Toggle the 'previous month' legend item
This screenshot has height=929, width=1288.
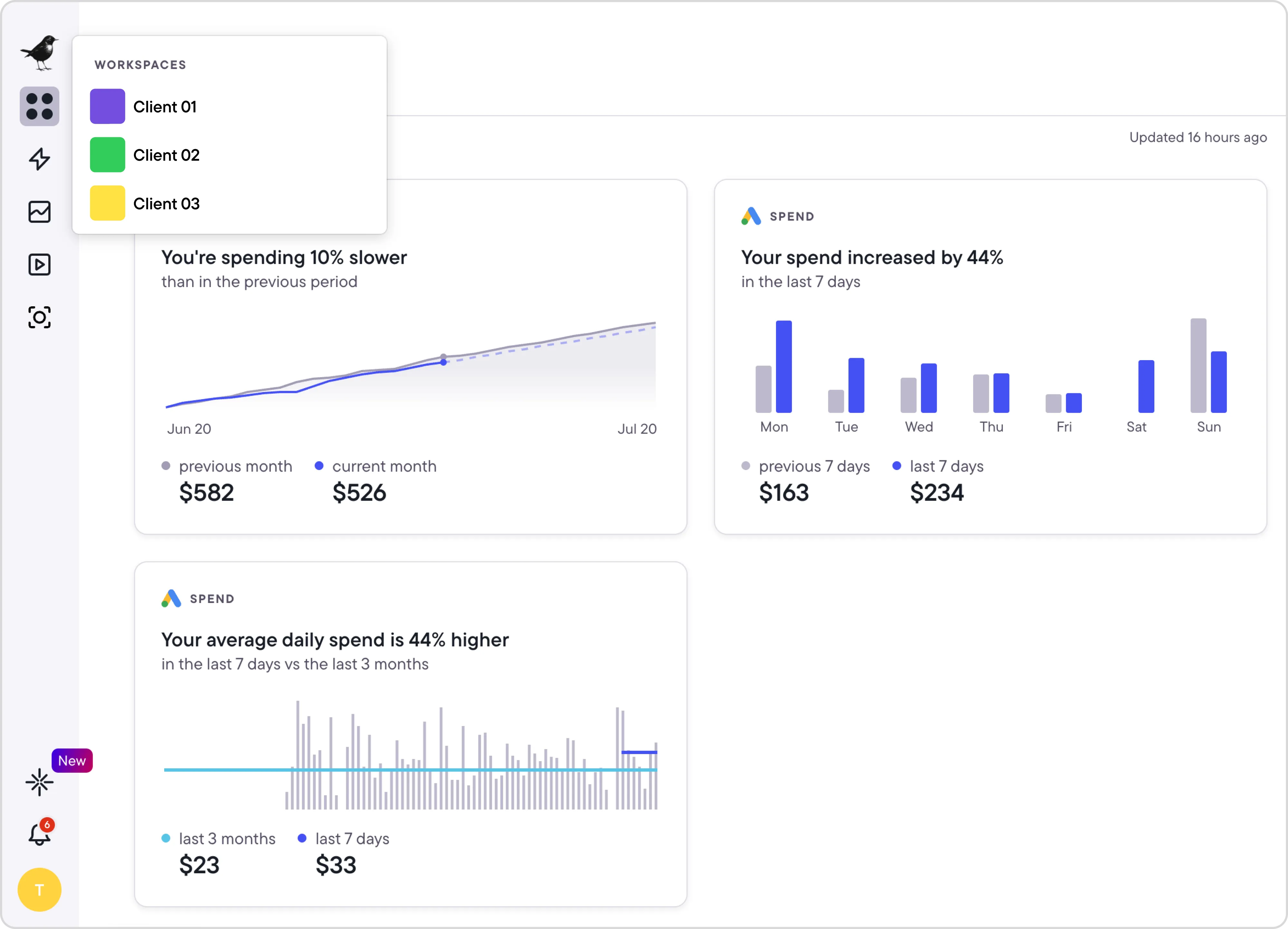click(x=234, y=466)
